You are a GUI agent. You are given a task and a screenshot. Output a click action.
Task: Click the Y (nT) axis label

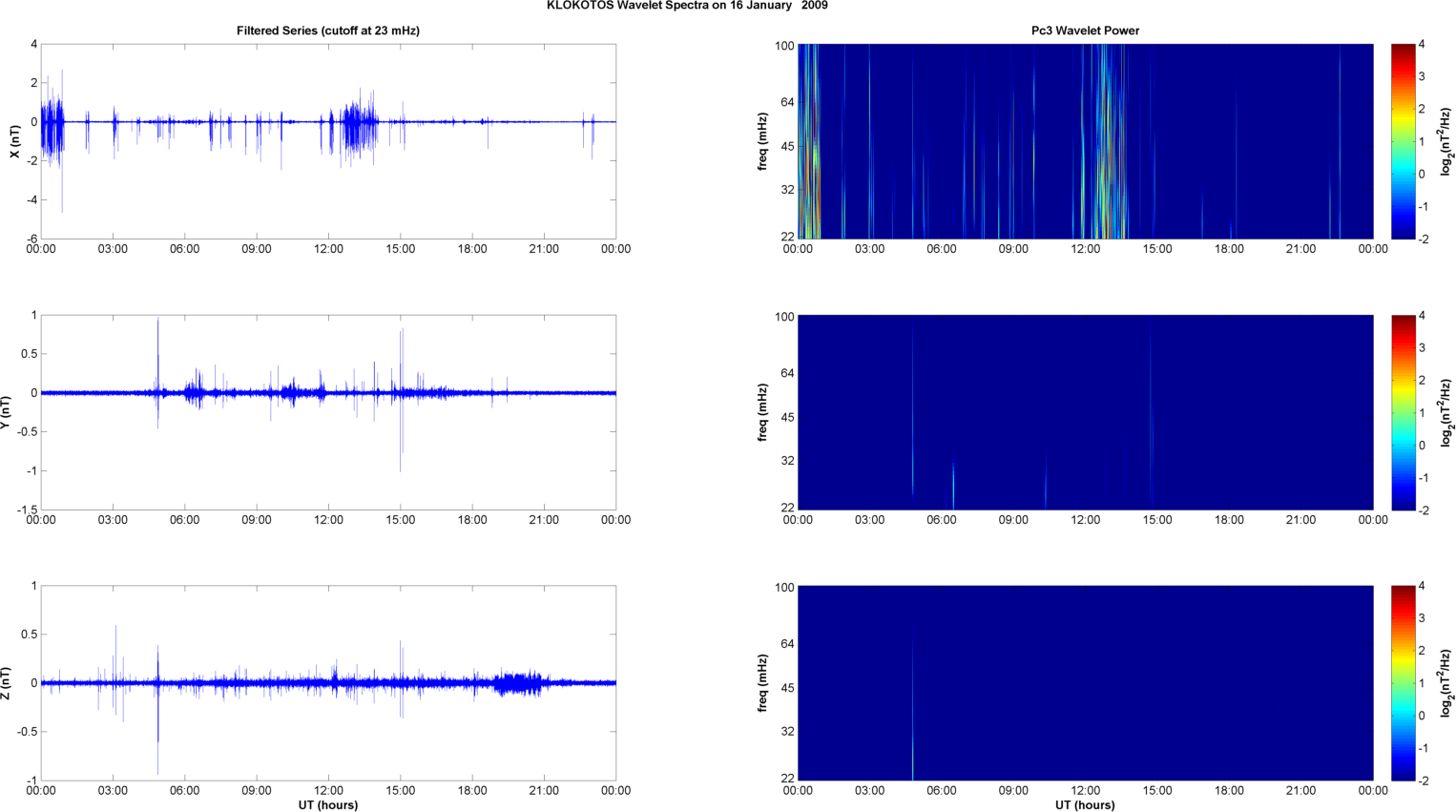coord(6,412)
